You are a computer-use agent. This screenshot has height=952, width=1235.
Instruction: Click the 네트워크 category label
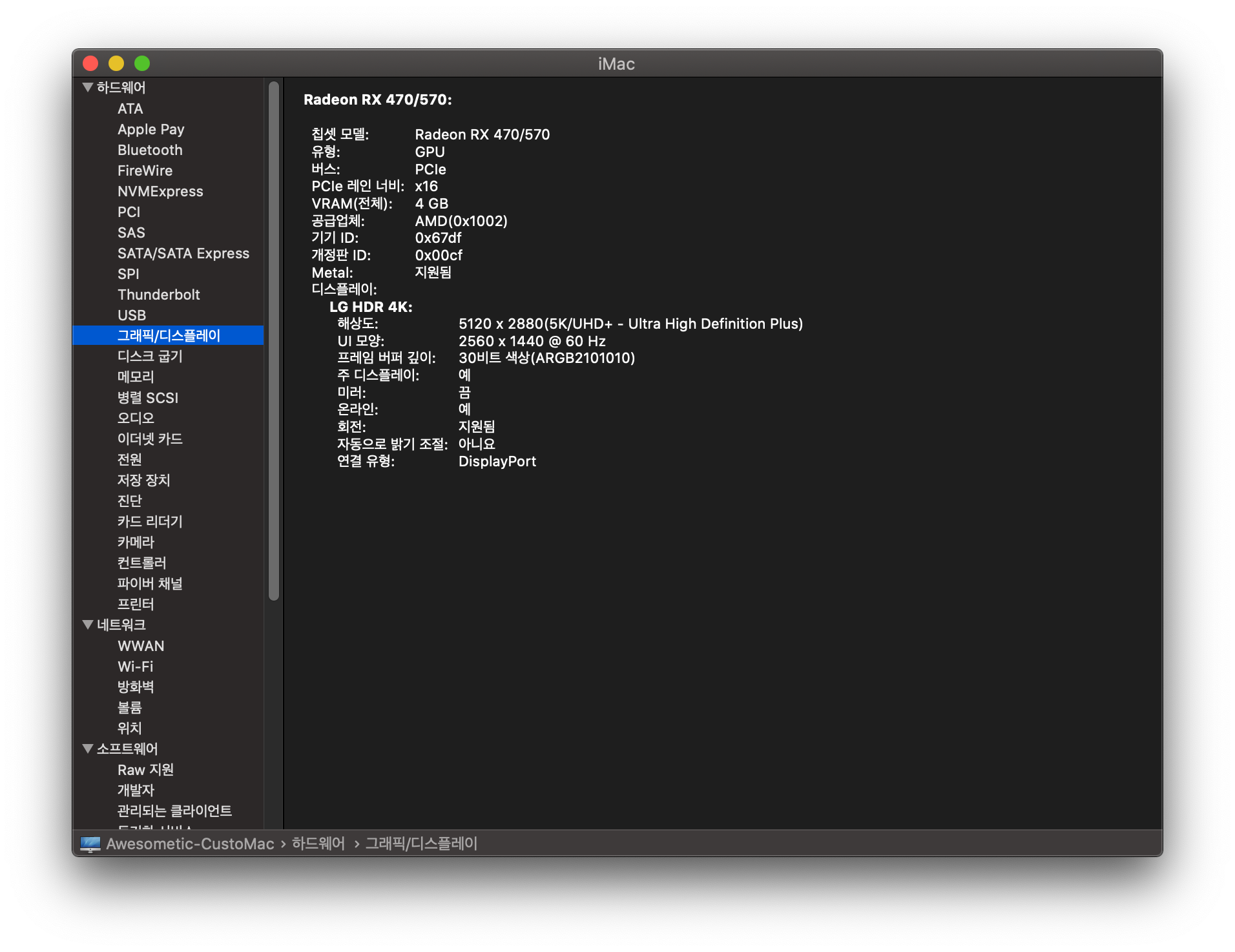[121, 625]
